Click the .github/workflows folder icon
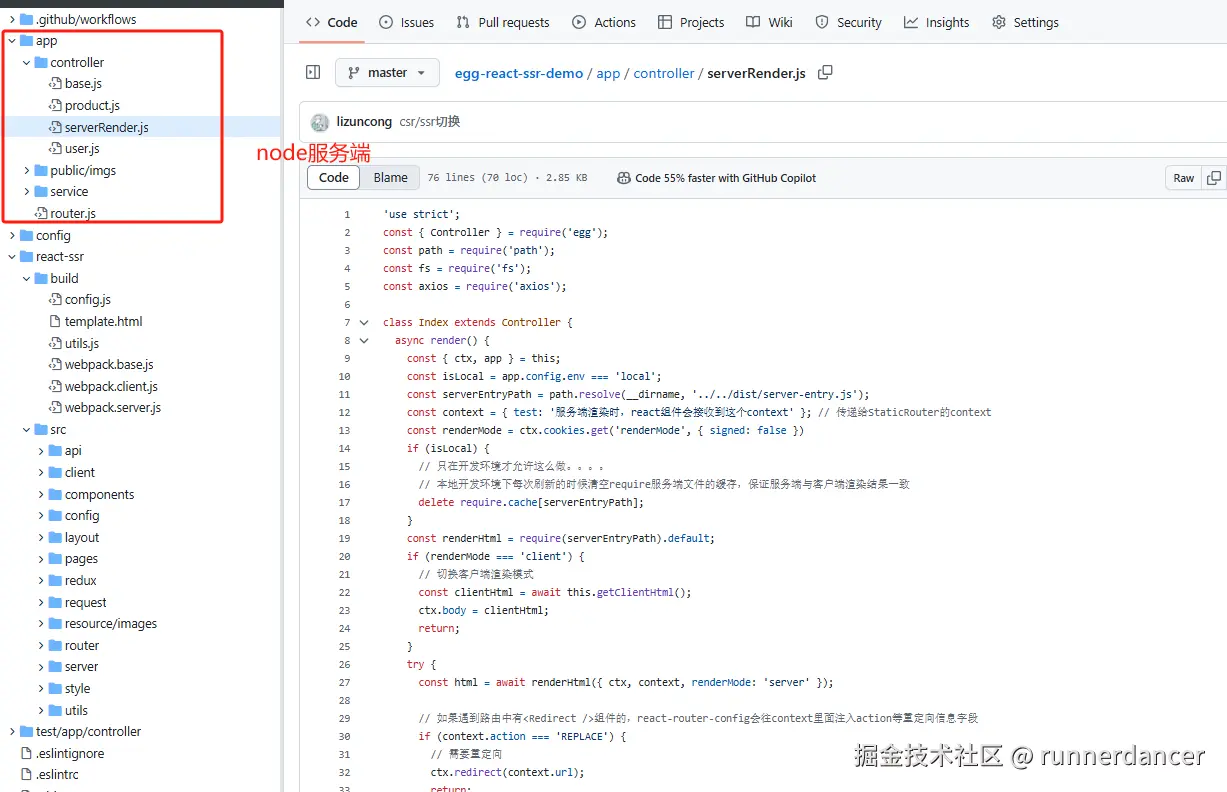 26,19
